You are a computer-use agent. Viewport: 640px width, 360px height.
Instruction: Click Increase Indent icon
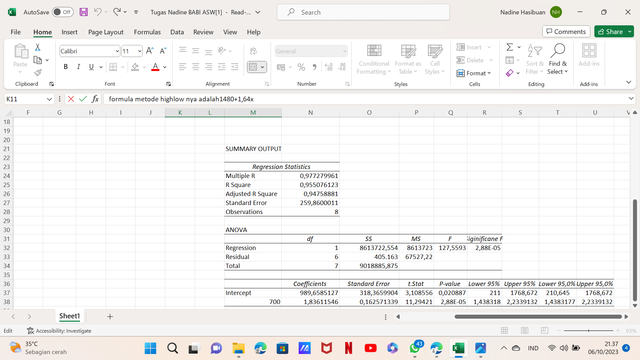coord(235,67)
